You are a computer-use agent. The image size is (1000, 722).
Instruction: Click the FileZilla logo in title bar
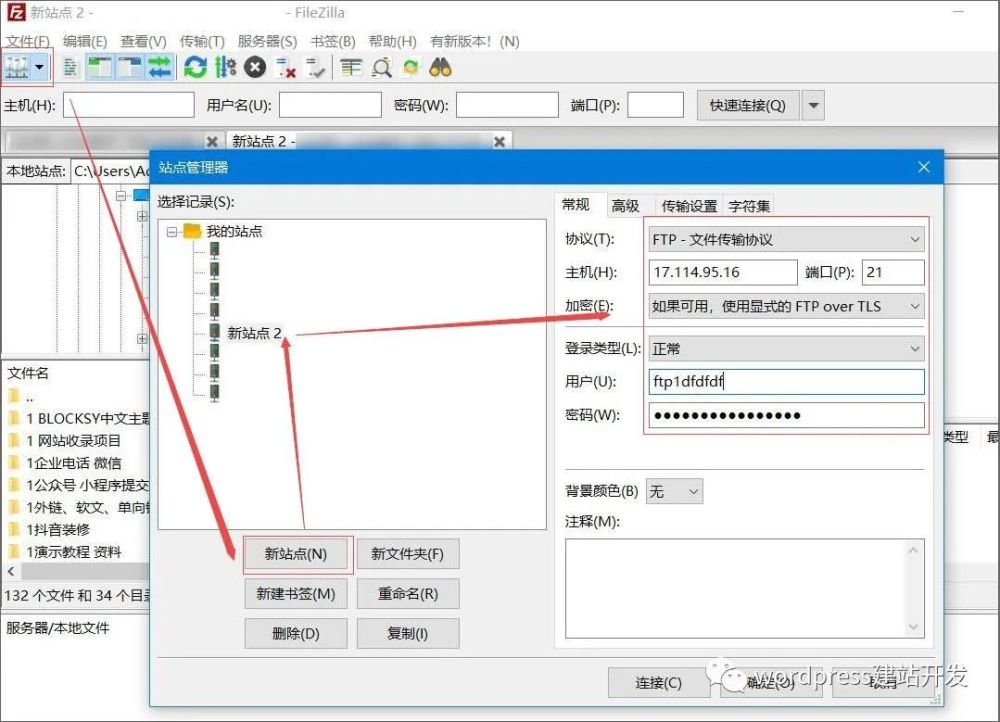click(x=15, y=12)
